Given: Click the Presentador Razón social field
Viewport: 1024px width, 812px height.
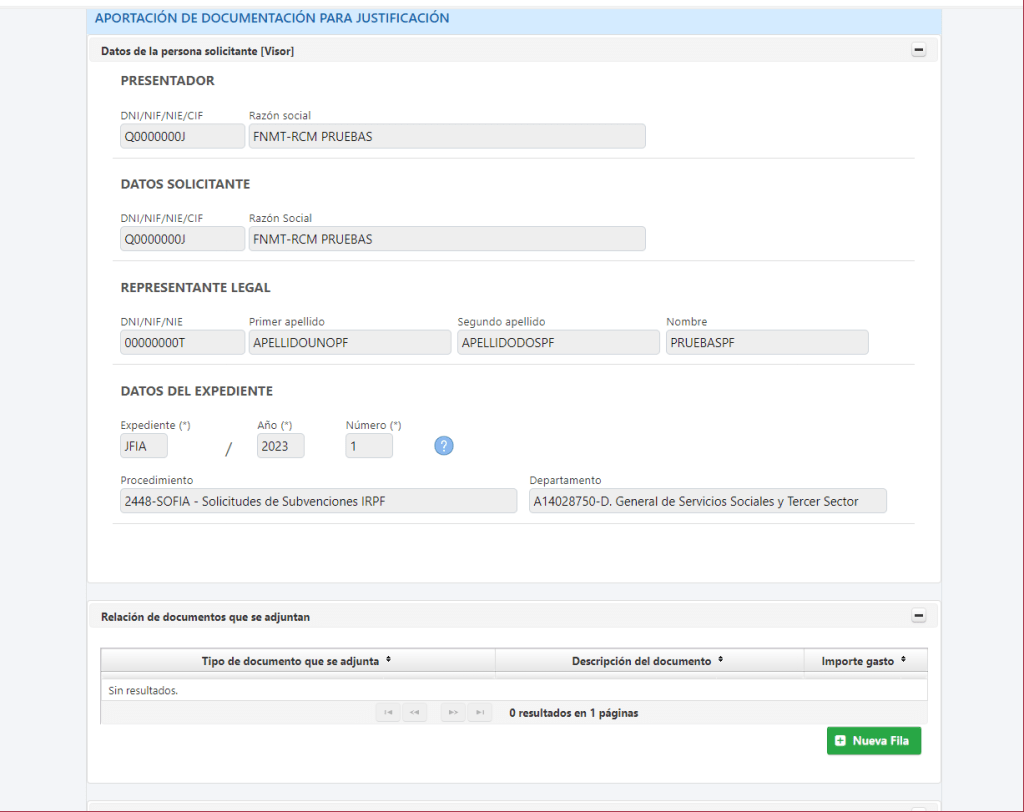Looking at the screenshot, I should point(447,137).
